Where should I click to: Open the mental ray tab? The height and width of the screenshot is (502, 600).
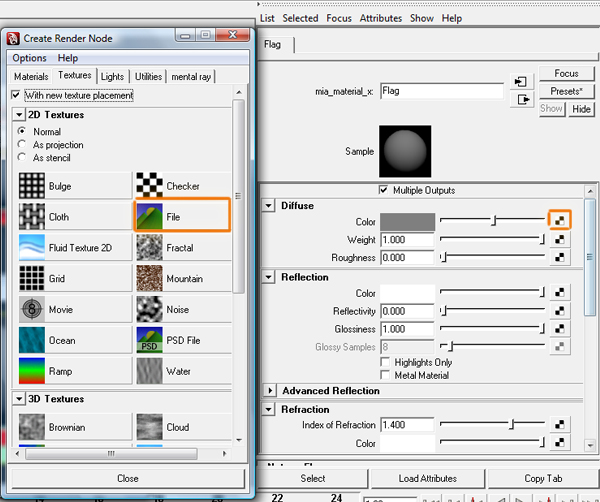pos(191,77)
